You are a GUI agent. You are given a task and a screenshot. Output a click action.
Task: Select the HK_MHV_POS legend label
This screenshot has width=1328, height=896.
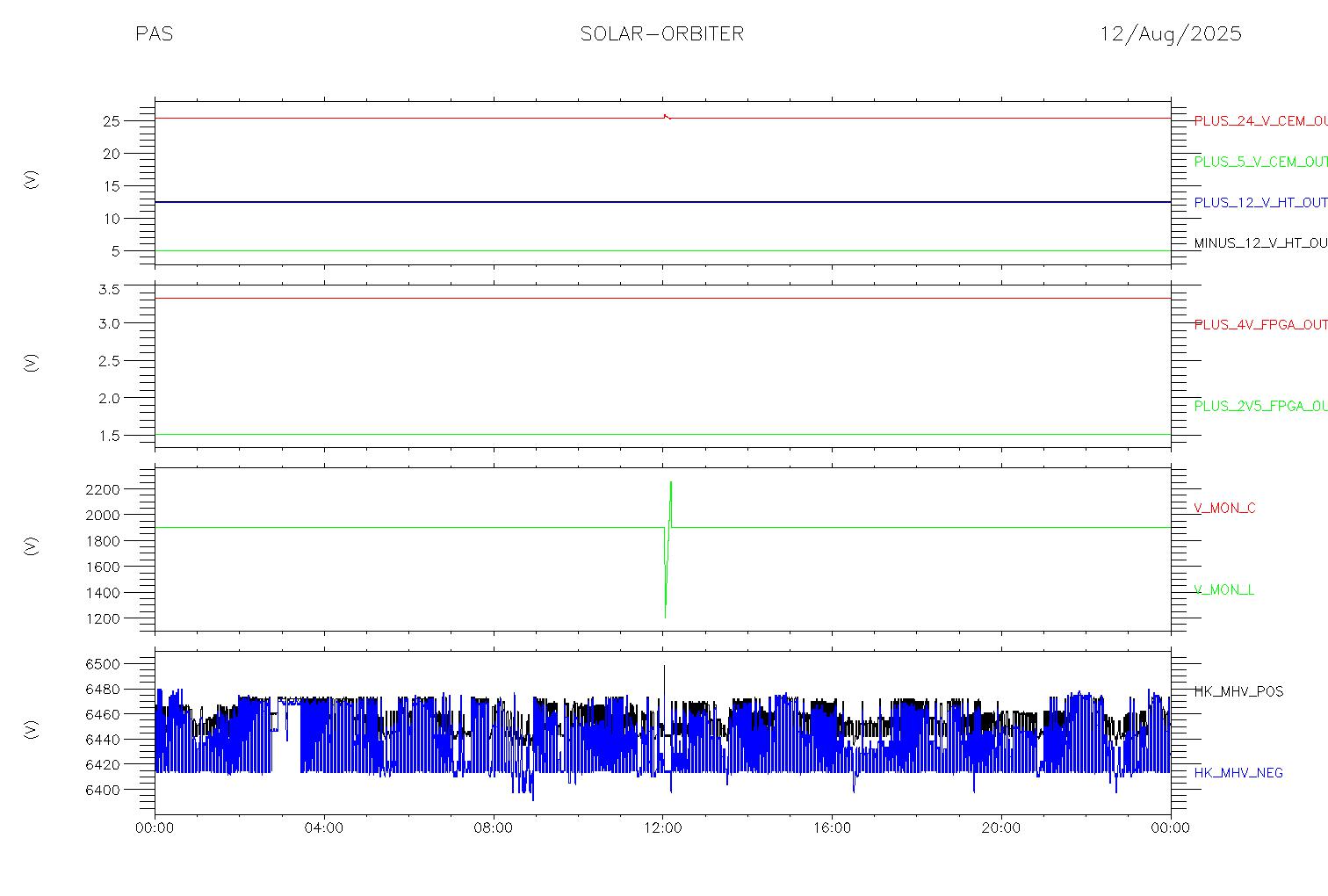point(1238,692)
